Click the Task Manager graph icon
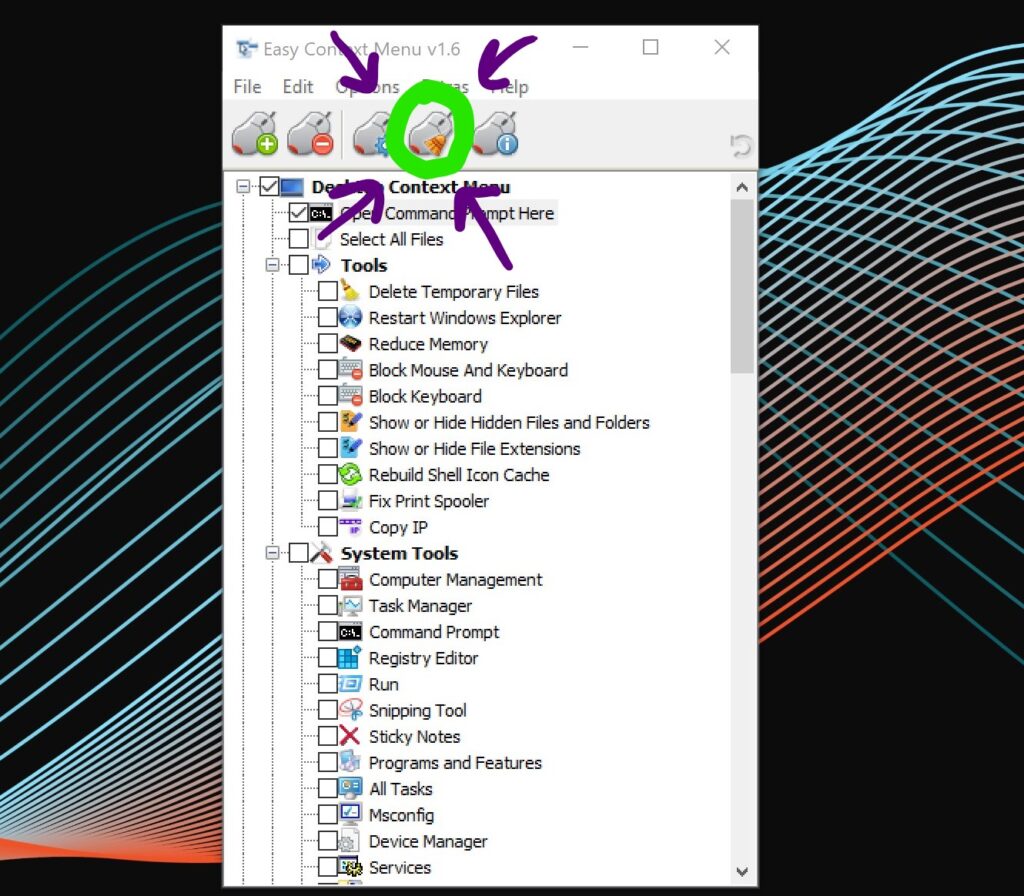 click(351, 605)
